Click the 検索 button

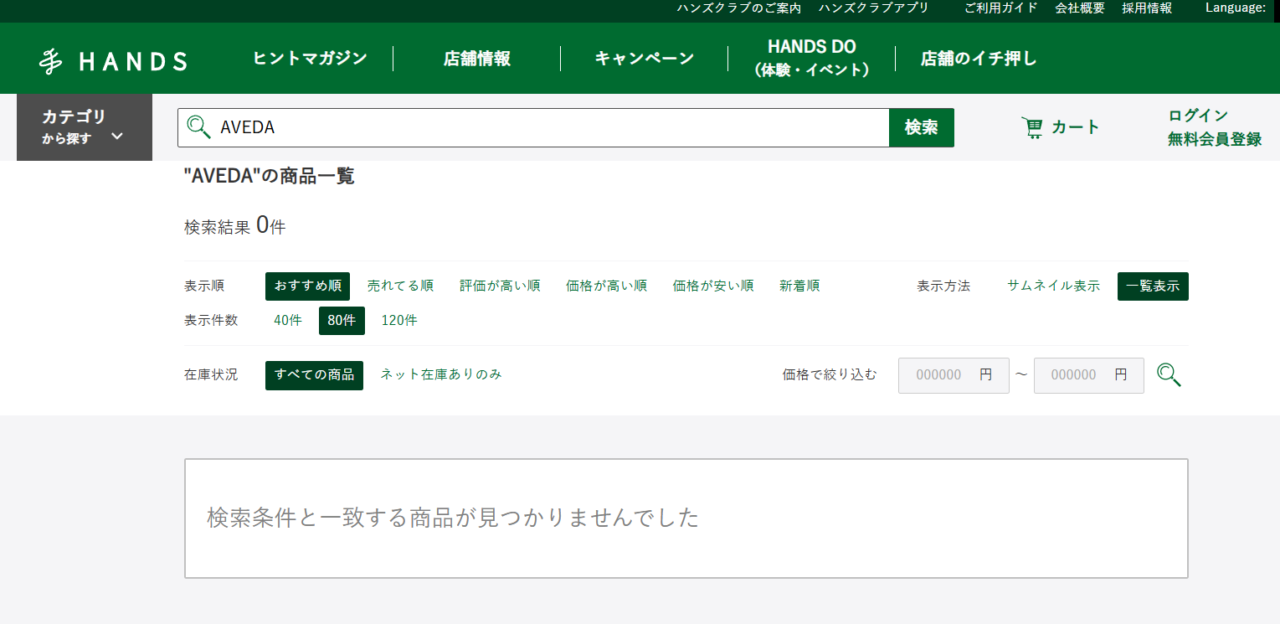[x=921, y=127]
